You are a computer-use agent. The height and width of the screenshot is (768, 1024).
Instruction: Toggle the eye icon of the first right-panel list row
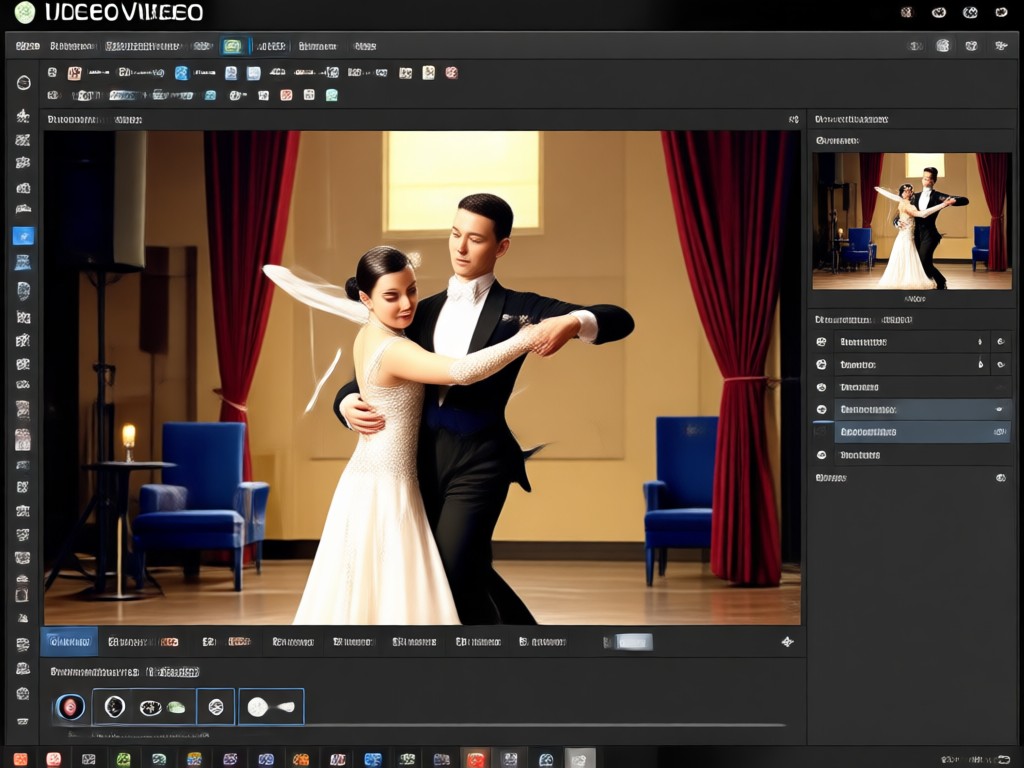coord(822,342)
